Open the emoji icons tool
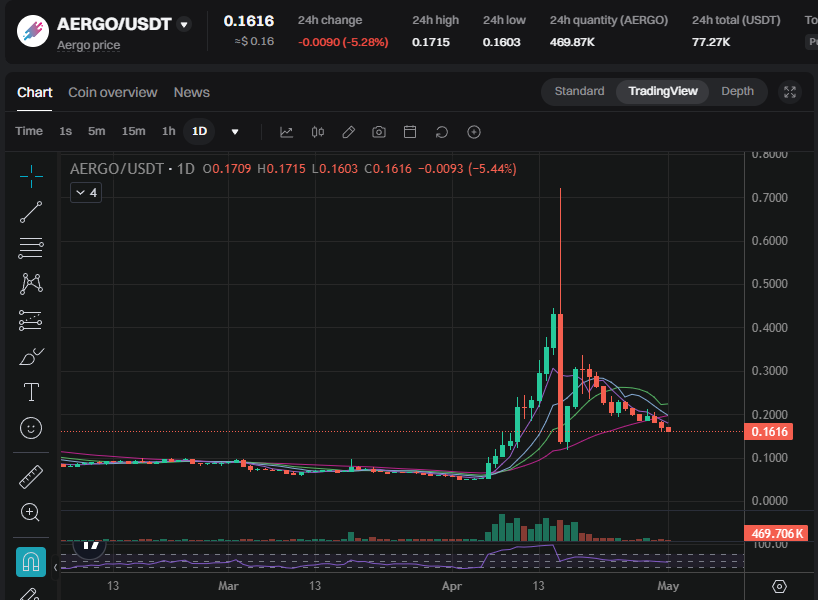Screen dimensions: 818x600 31,428
